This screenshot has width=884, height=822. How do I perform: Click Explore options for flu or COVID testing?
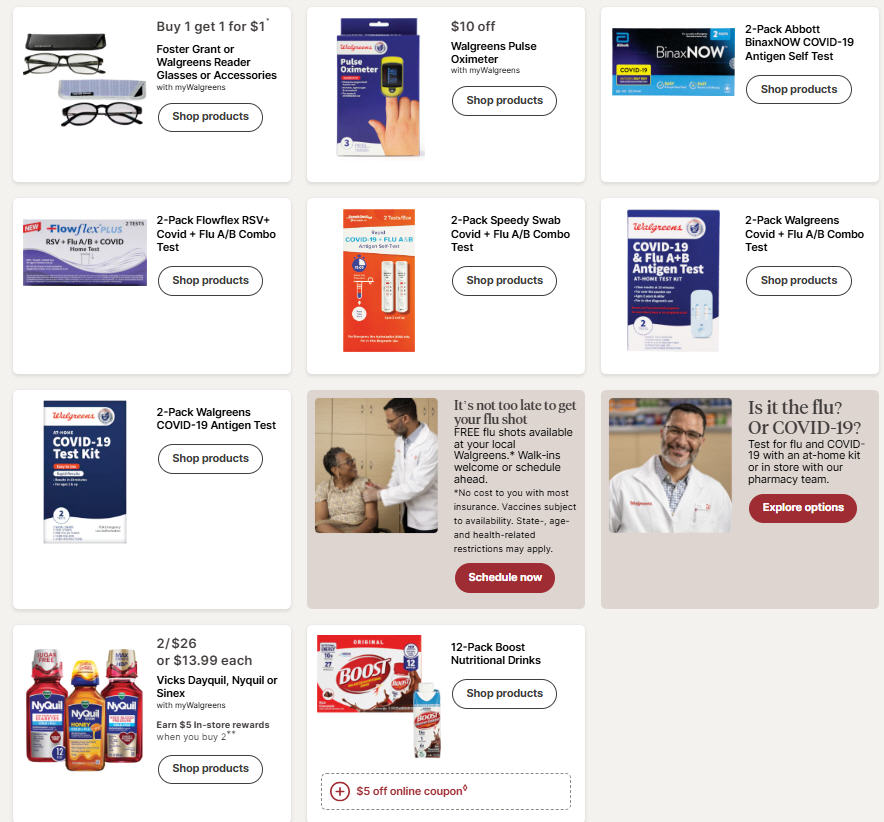point(803,507)
